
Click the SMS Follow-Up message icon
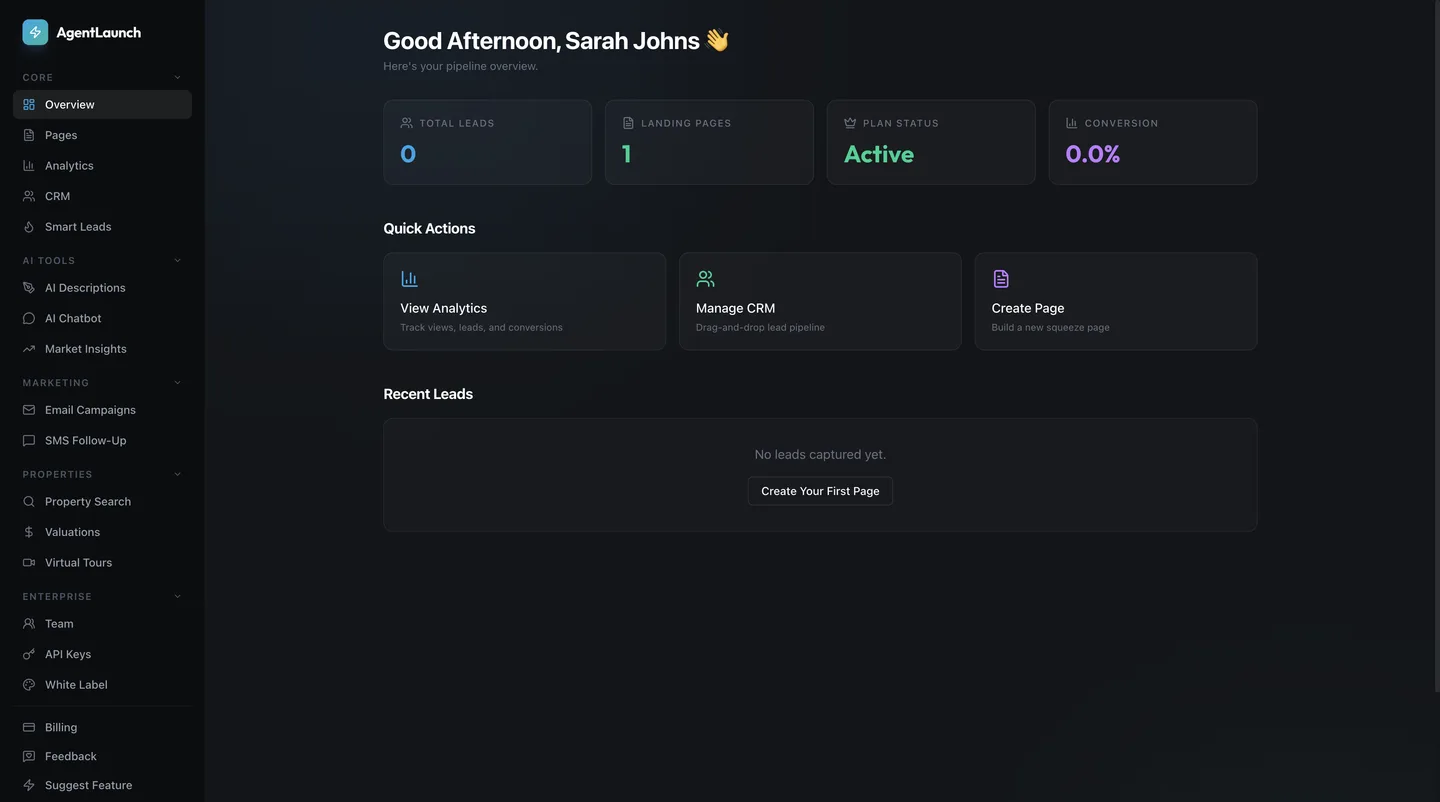pyautogui.click(x=29, y=440)
